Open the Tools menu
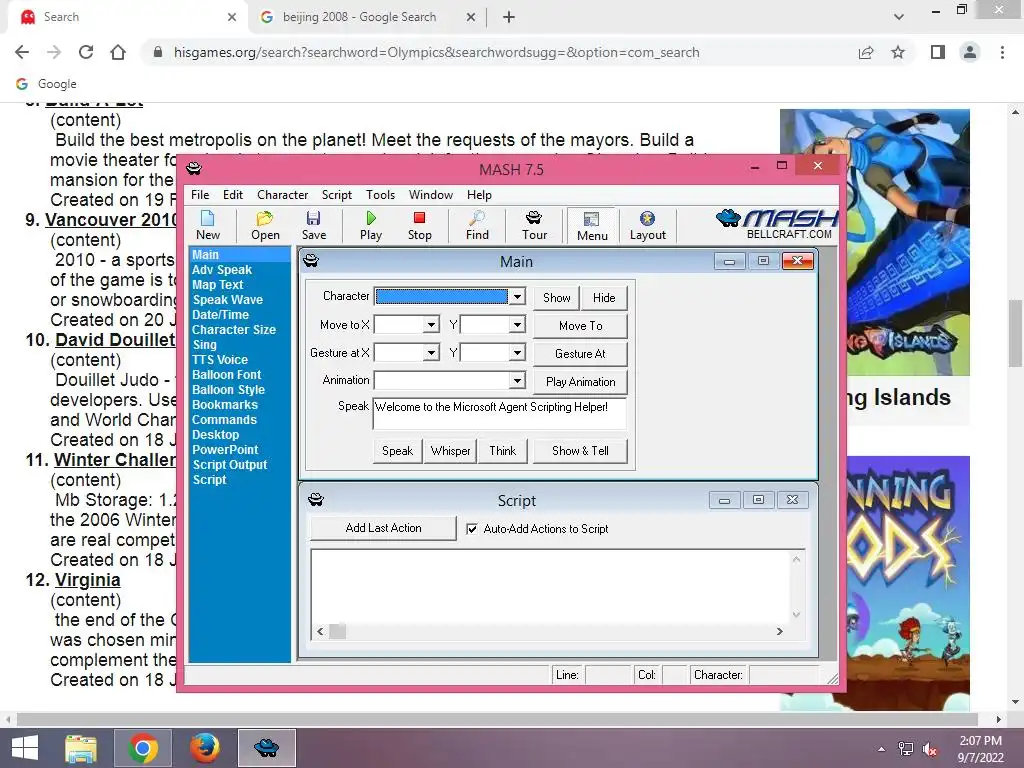Image resolution: width=1024 pixels, height=768 pixels. (x=380, y=195)
